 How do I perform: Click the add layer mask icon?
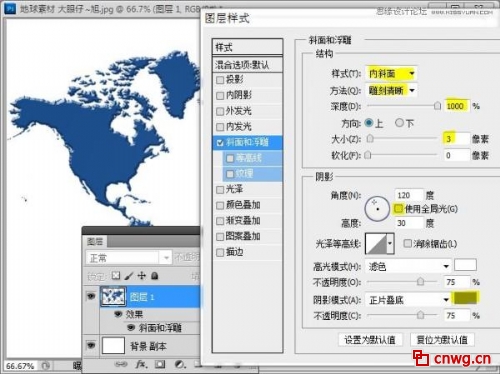tap(160, 364)
